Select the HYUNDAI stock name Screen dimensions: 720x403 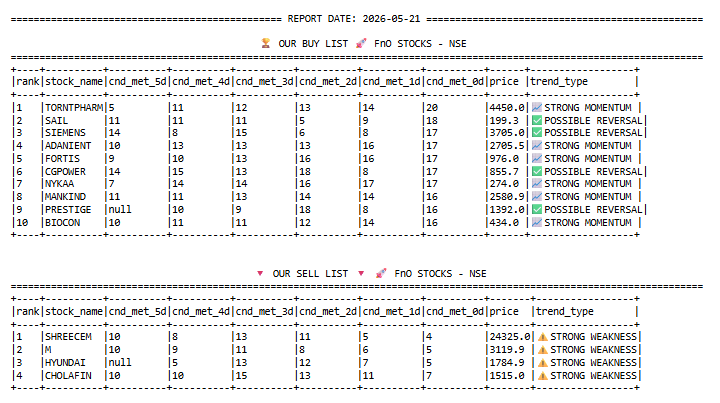pos(65,363)
